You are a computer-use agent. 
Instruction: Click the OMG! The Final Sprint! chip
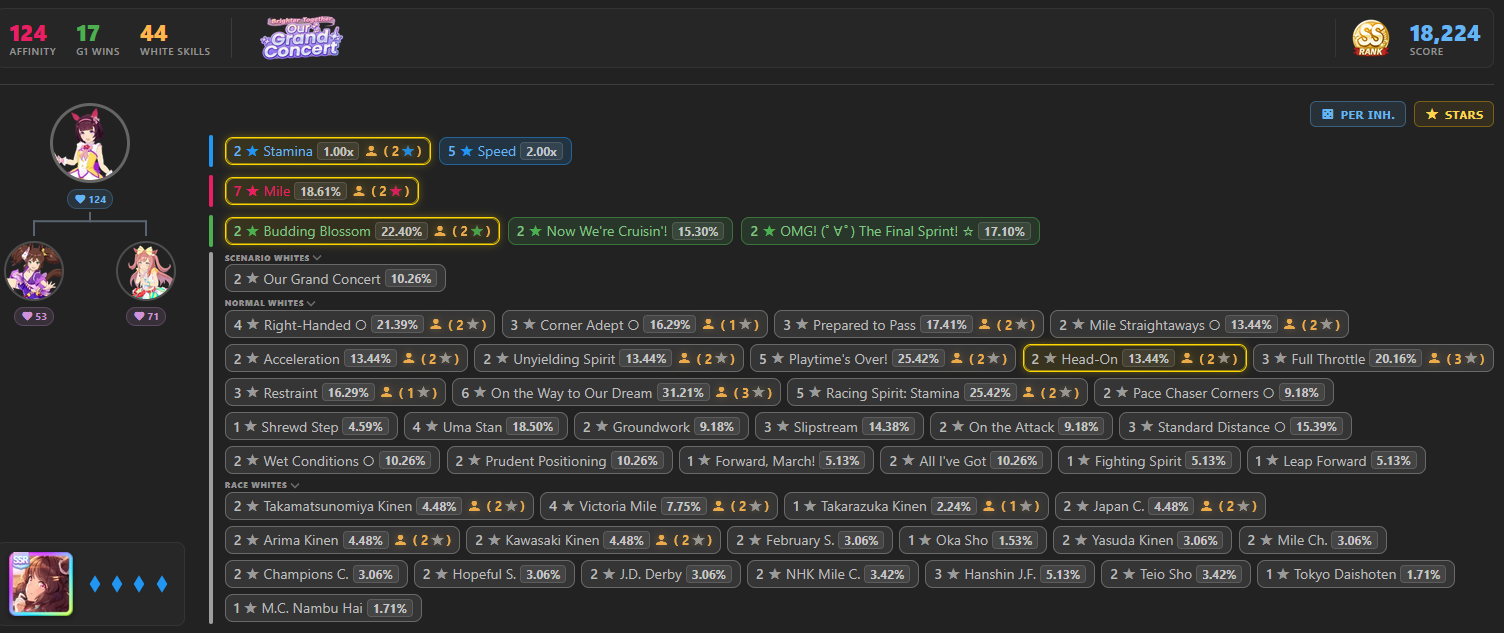click(x=890, y=231)
